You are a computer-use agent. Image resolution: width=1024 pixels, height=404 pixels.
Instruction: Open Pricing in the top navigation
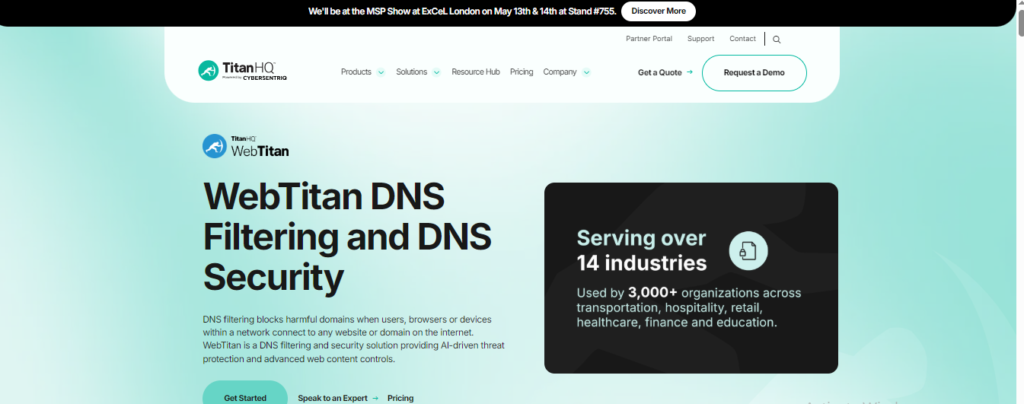tap(522, 72)
